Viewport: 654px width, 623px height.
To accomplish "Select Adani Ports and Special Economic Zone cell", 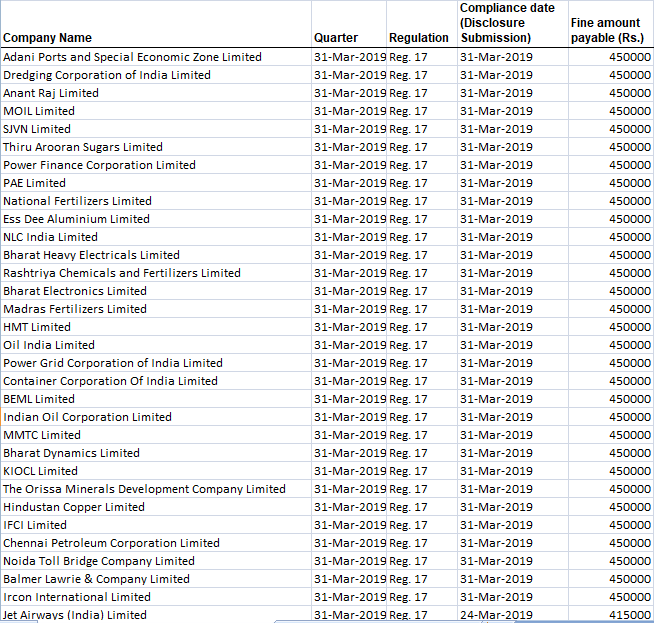I will (132, 57).
